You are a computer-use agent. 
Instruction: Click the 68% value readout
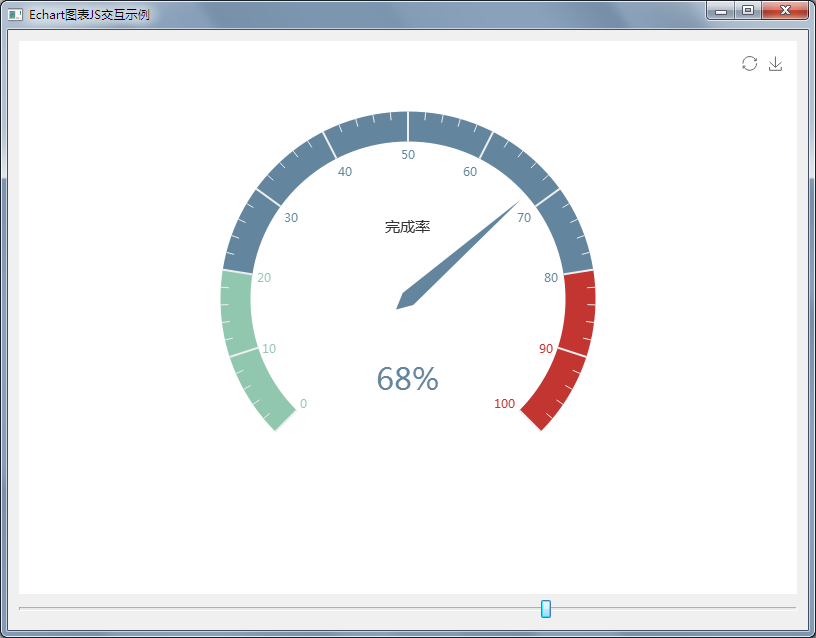click(x=407, y=379)
